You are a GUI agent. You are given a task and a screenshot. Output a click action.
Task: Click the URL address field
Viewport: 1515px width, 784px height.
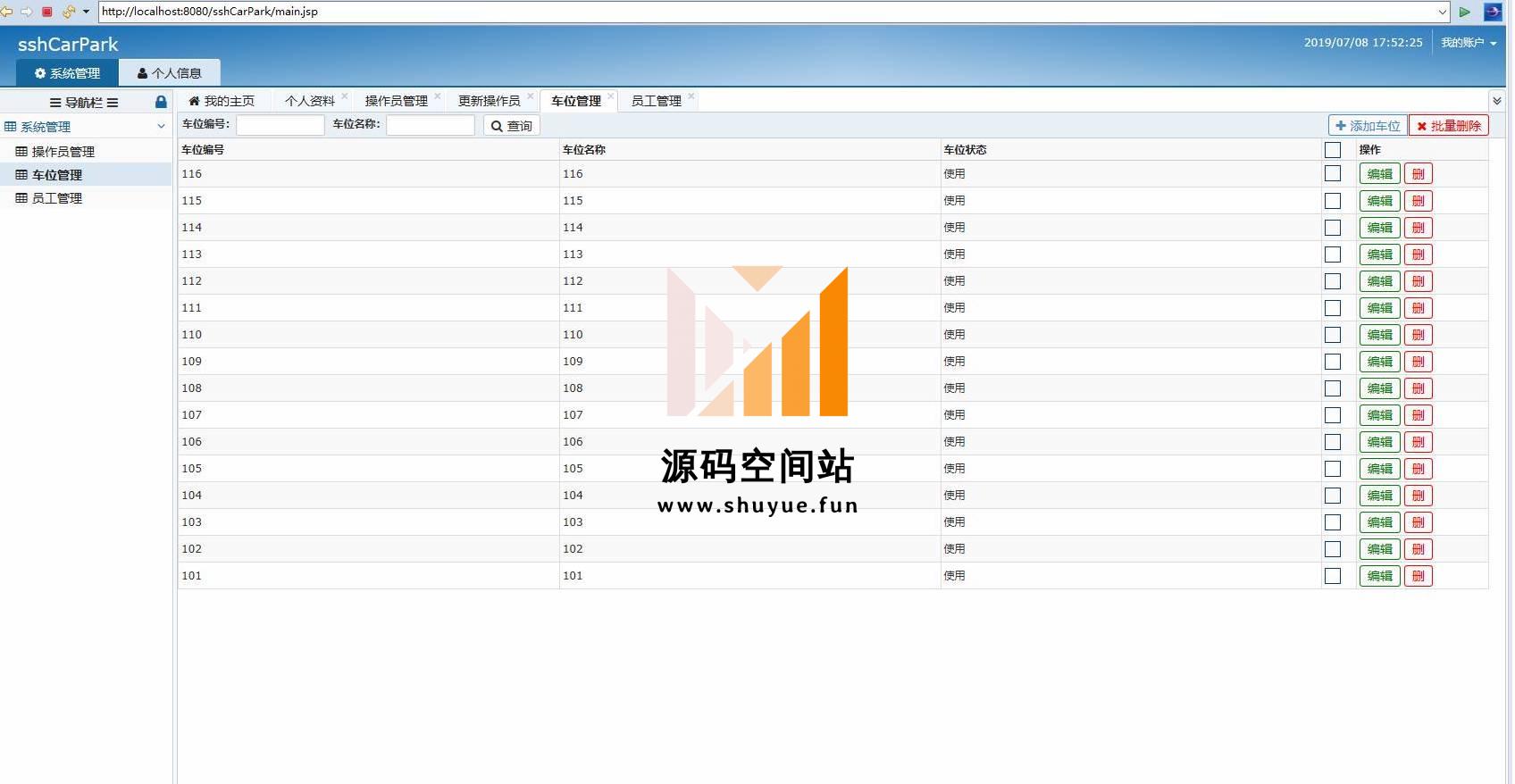click(x=766, y=12)
